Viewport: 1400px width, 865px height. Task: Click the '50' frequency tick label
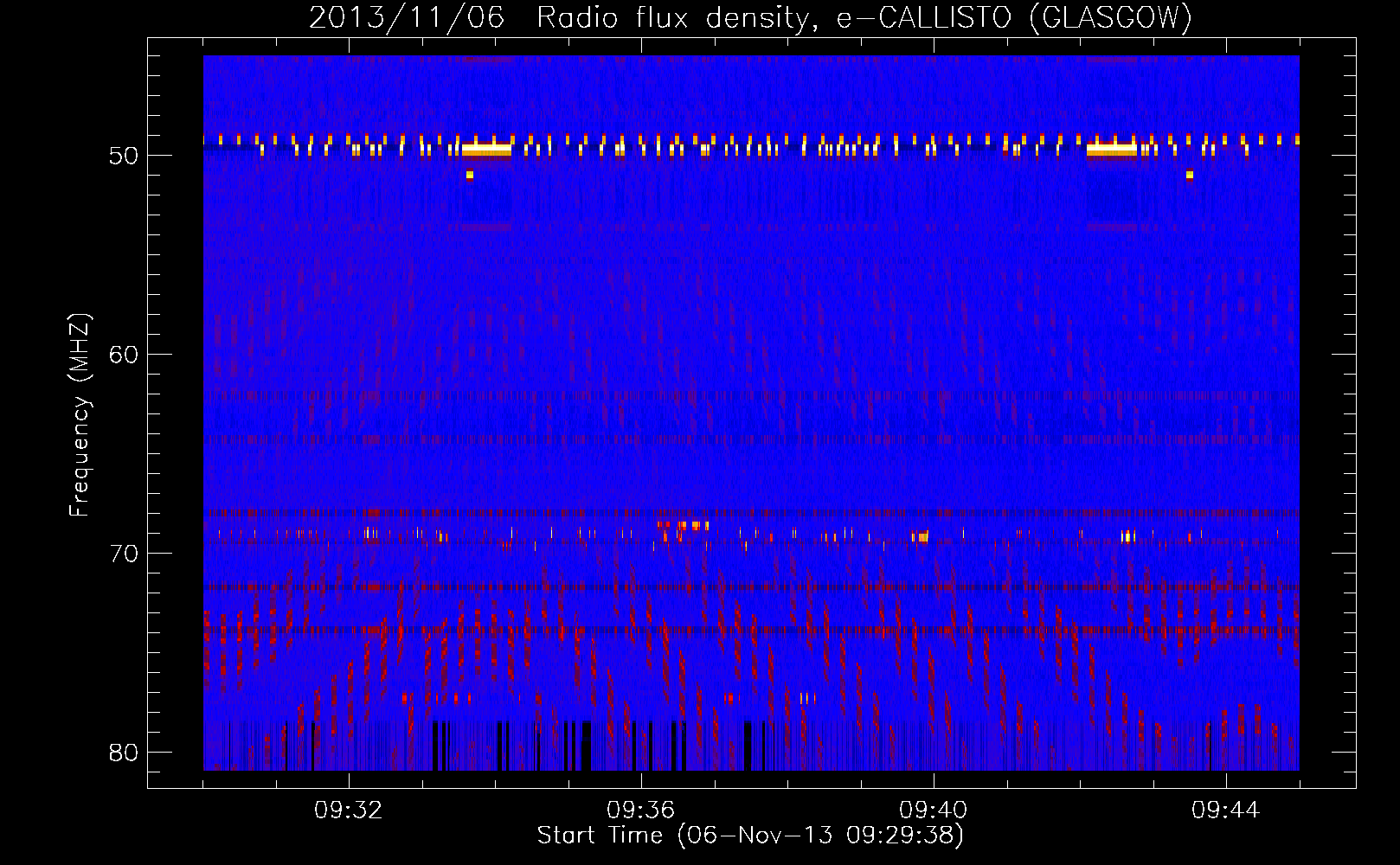point(124,156)
